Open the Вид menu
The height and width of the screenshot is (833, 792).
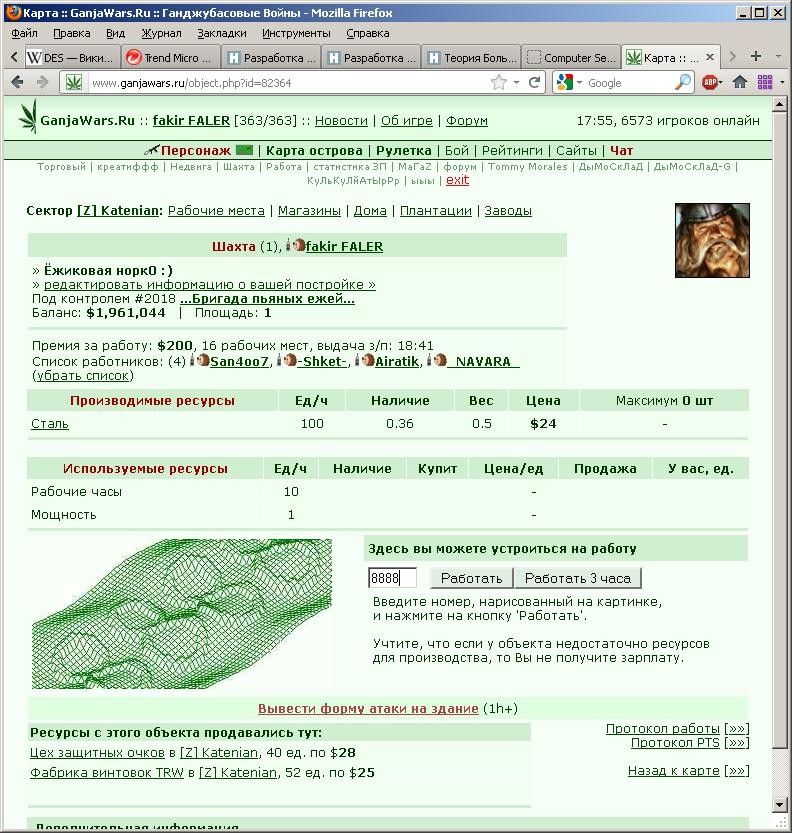tap(115, 33)
